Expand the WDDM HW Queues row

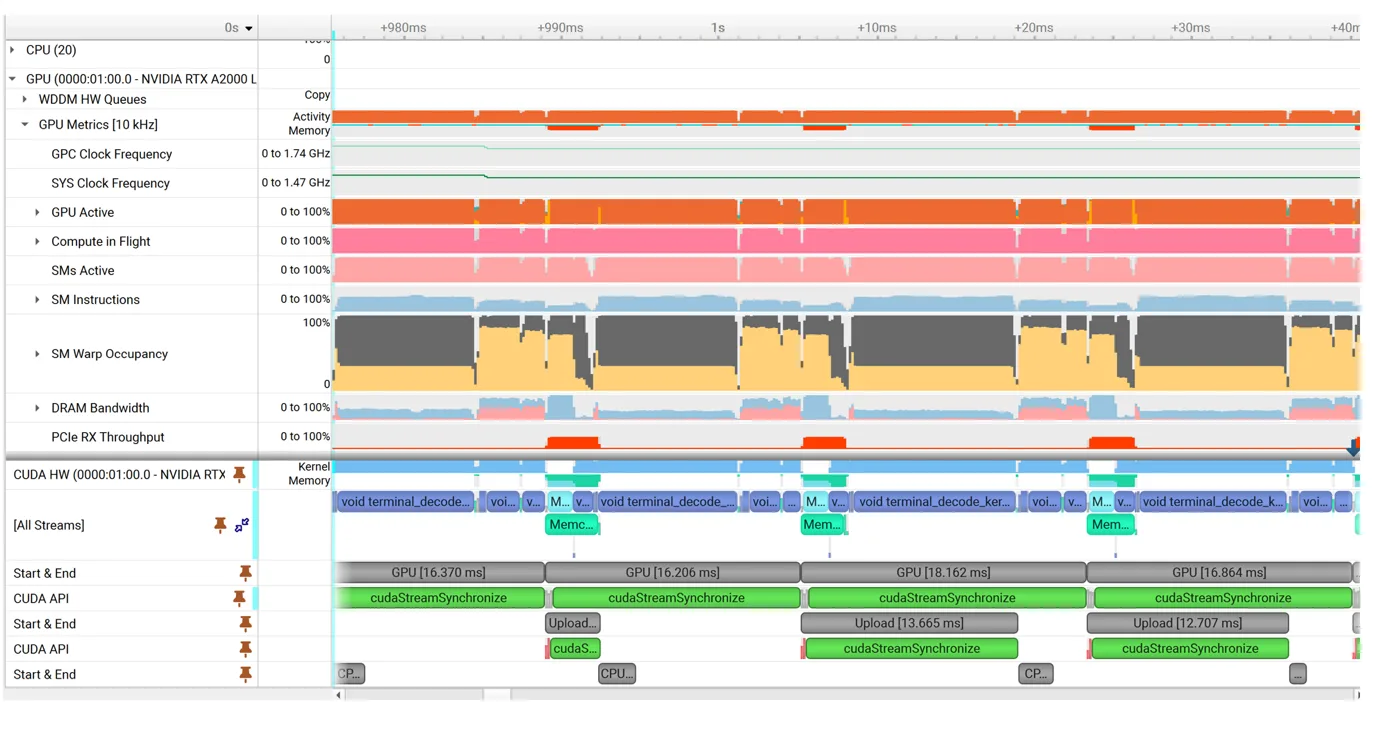click(x=25, y=99)
